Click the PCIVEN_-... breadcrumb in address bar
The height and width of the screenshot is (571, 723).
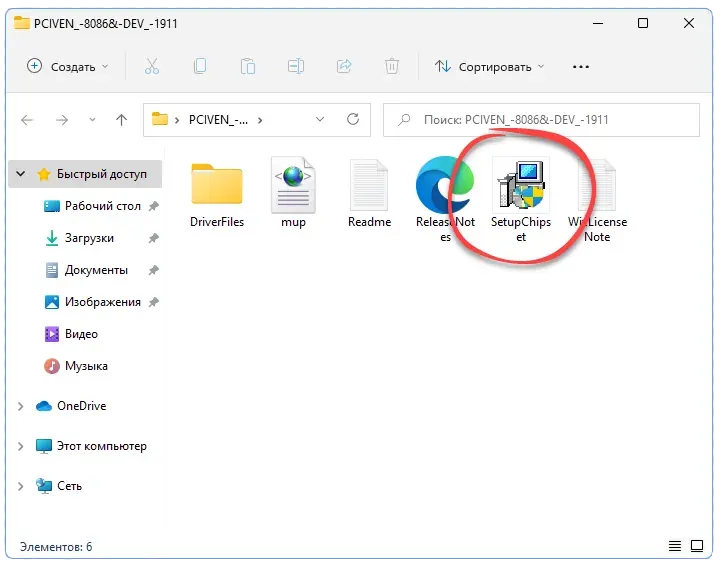click(218, 120)
